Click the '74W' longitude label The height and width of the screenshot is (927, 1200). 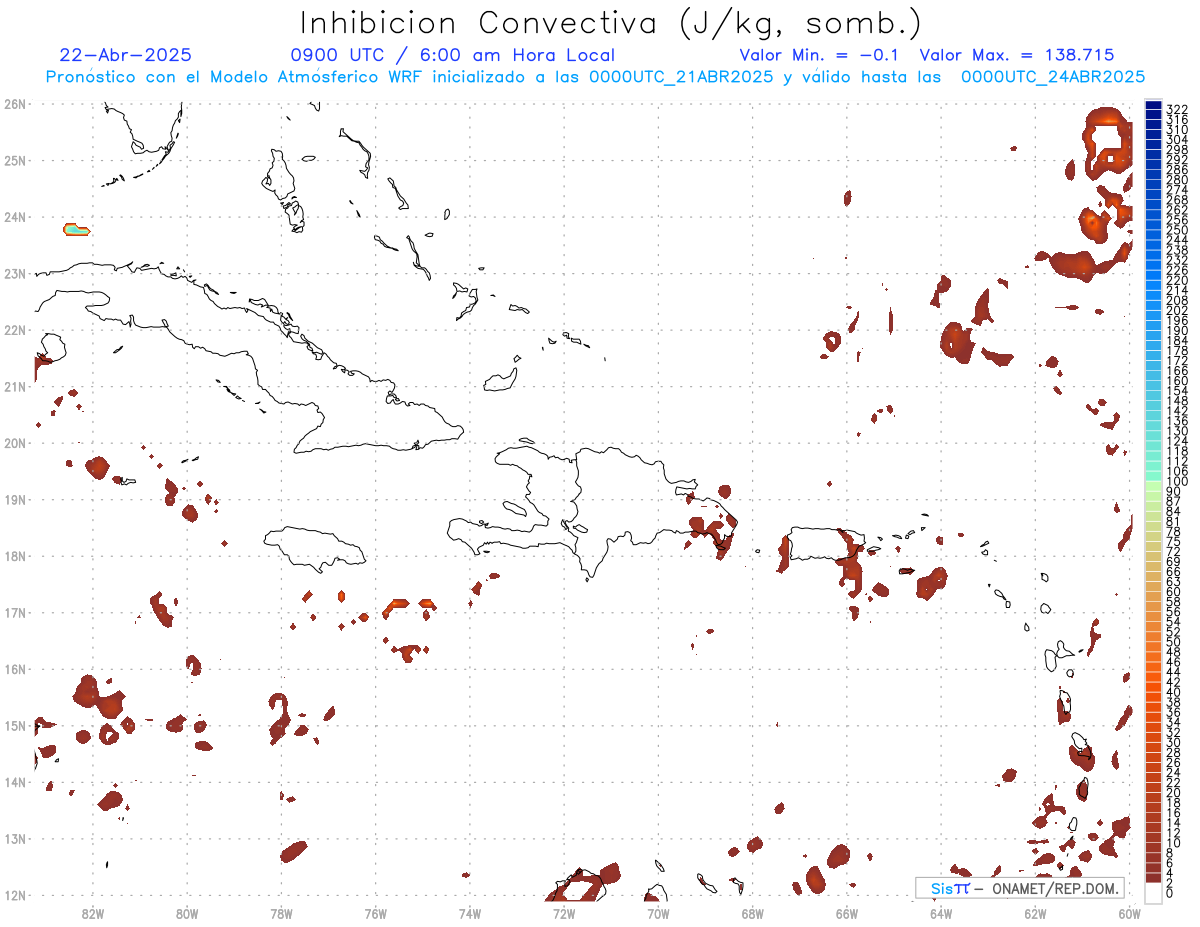click(470, 912)
